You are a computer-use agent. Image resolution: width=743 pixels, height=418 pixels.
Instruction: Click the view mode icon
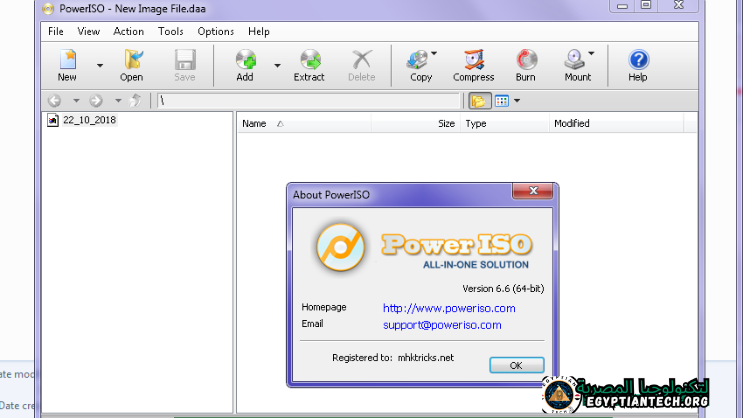501,100
